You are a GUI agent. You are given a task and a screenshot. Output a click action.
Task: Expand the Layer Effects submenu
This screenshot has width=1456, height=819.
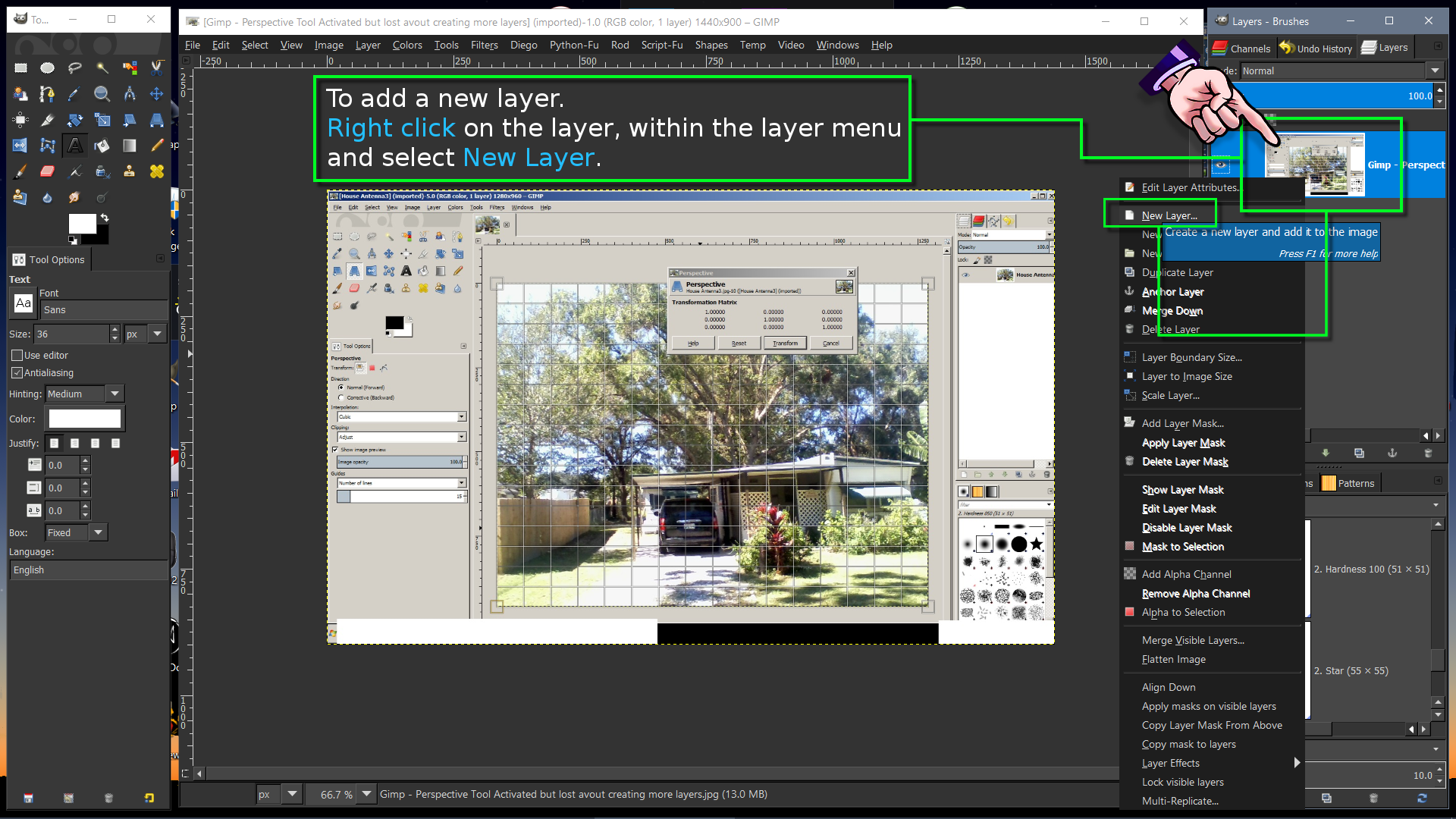(x=1211, y=763)
